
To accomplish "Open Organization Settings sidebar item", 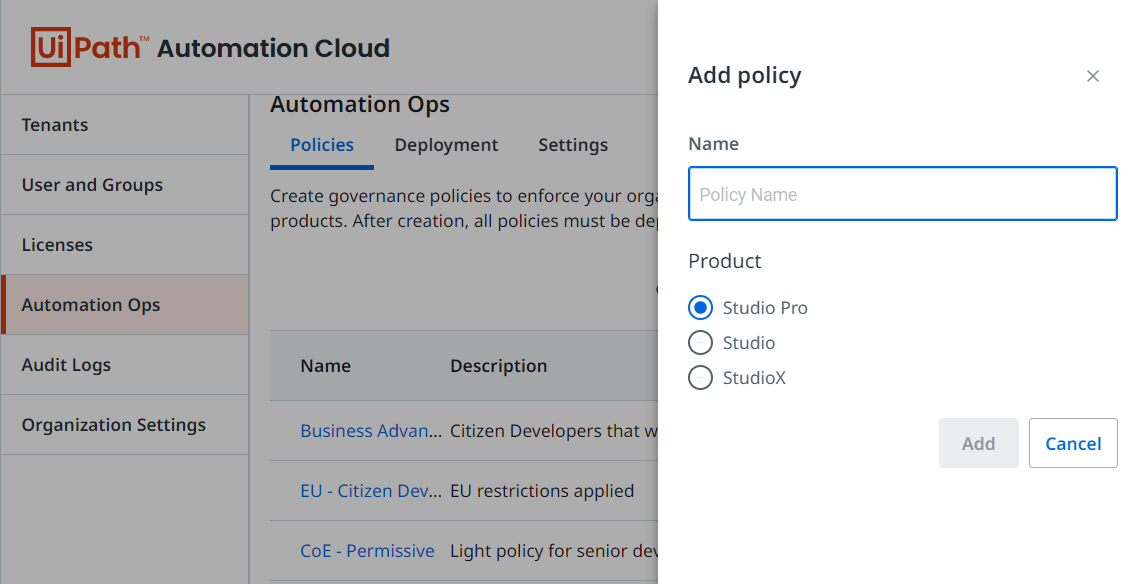I will click(124, 424).
